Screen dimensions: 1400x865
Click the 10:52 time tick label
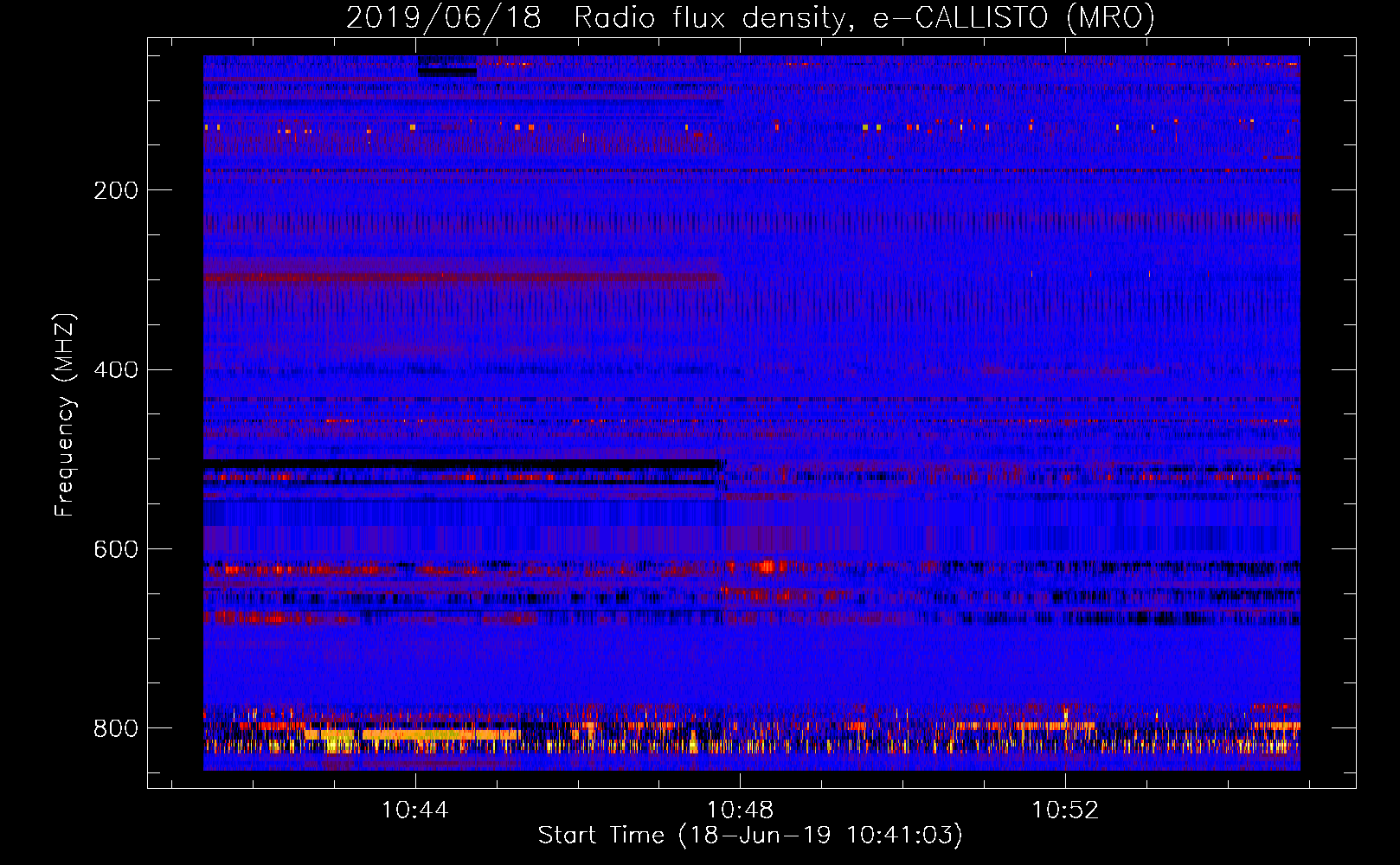(1064, 811)
